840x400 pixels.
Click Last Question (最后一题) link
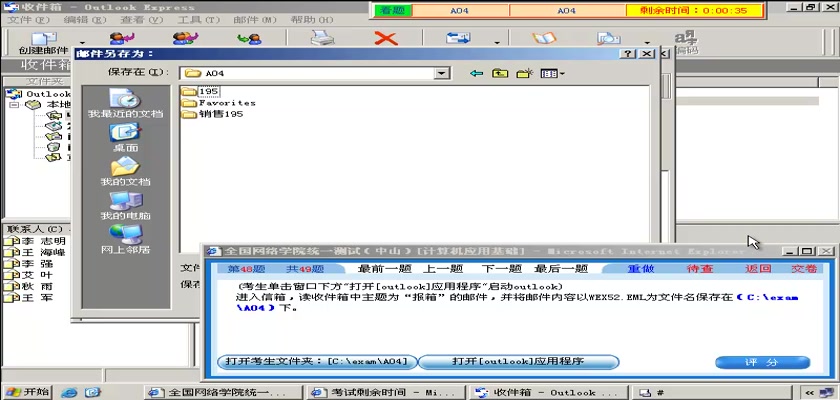coord(561,269)
